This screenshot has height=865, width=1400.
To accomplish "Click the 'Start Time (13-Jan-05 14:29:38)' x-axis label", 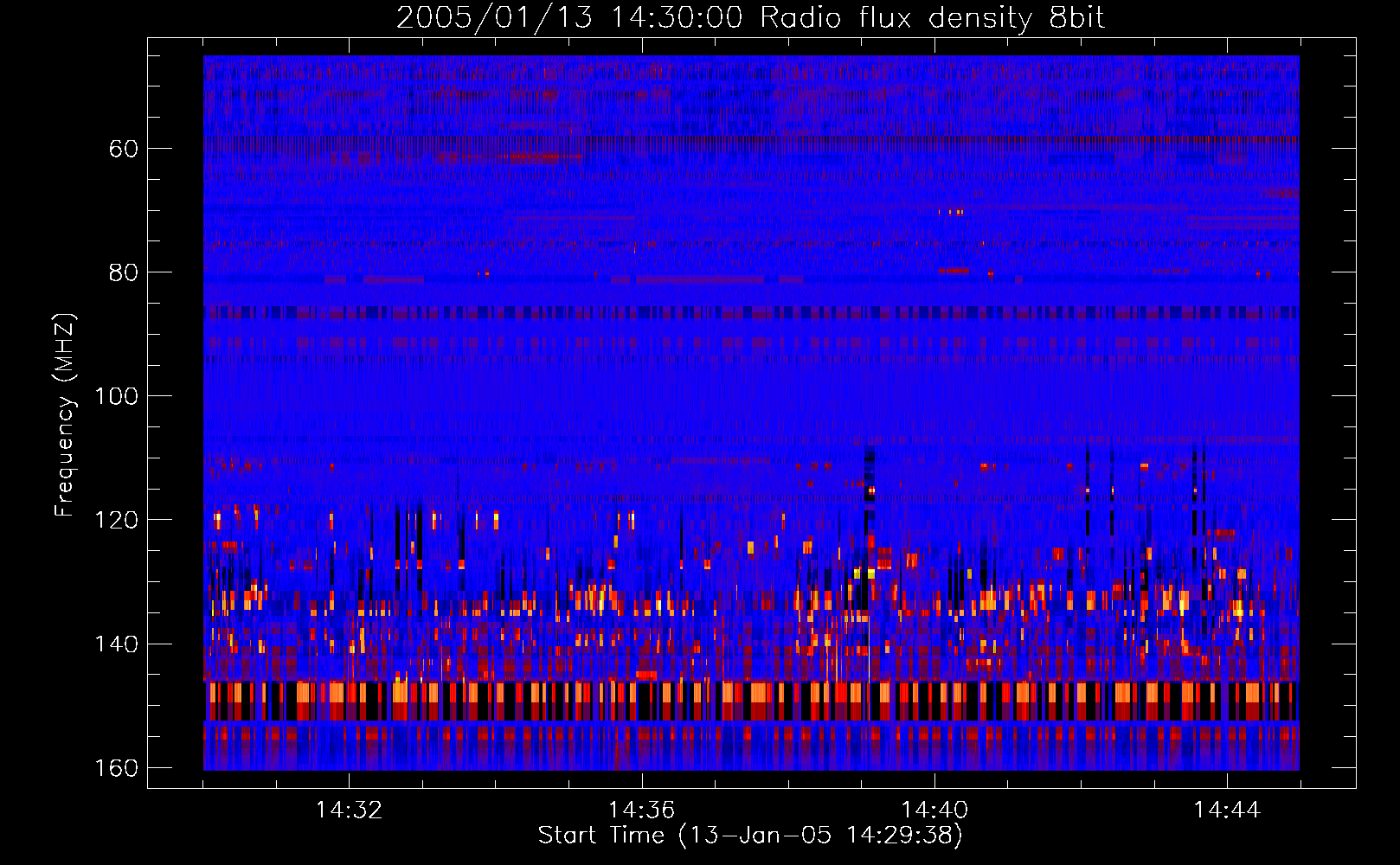I will click(750, 836).
